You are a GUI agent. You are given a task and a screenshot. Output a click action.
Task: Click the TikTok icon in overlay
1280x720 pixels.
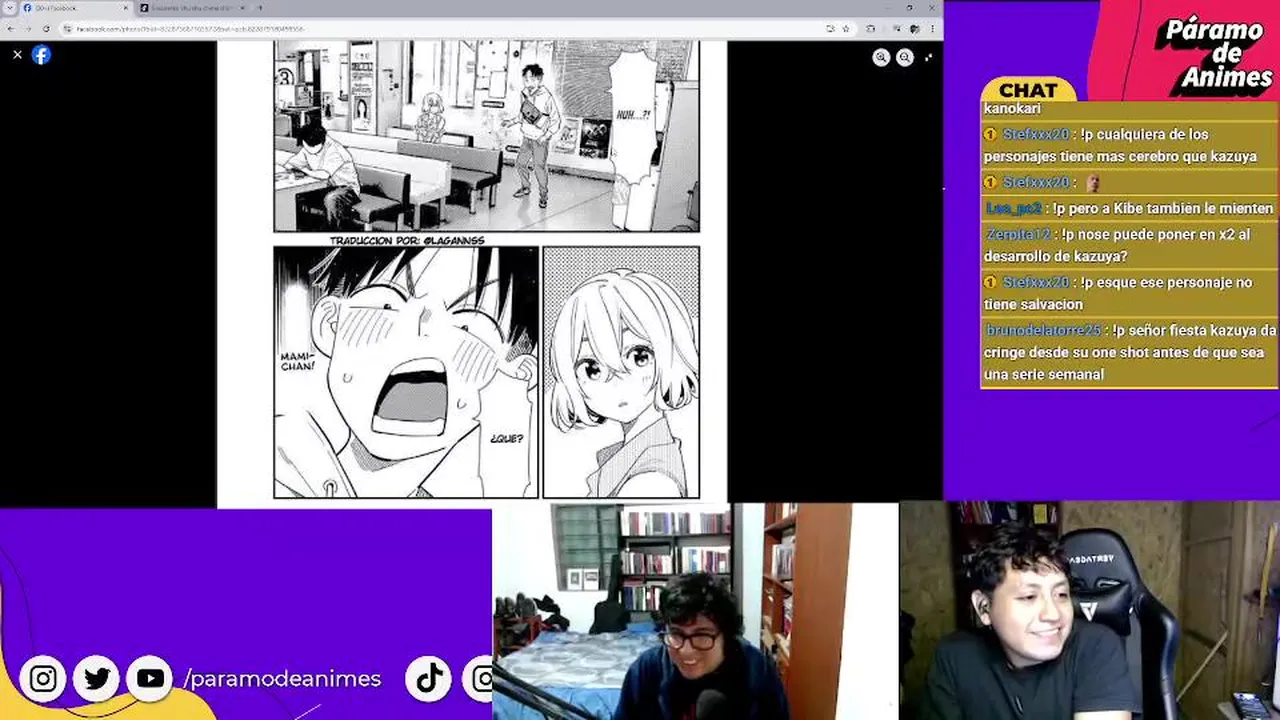tap(429, 679)
